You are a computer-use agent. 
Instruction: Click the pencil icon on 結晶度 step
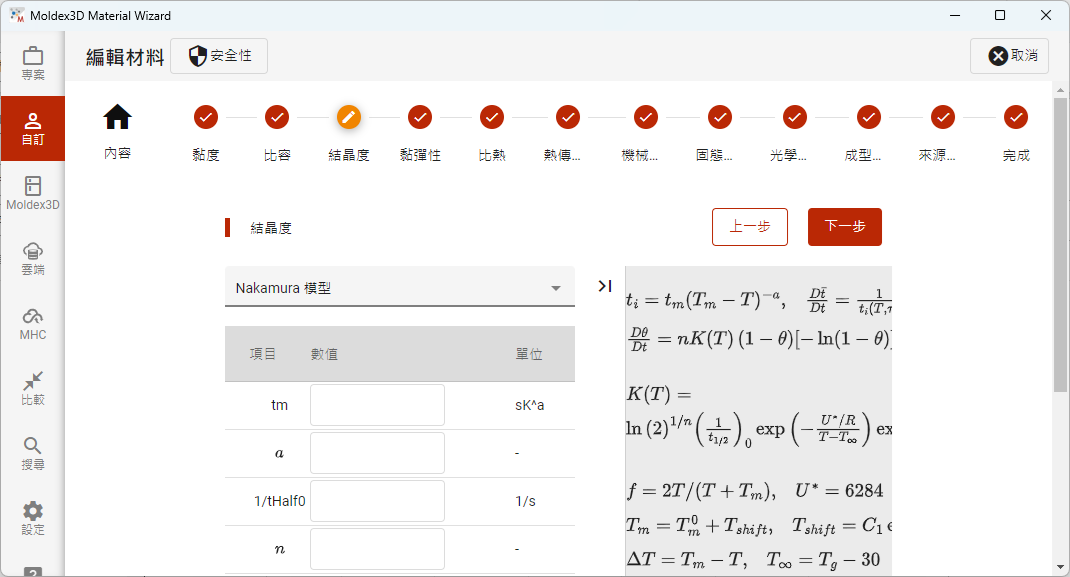(348, 117)
